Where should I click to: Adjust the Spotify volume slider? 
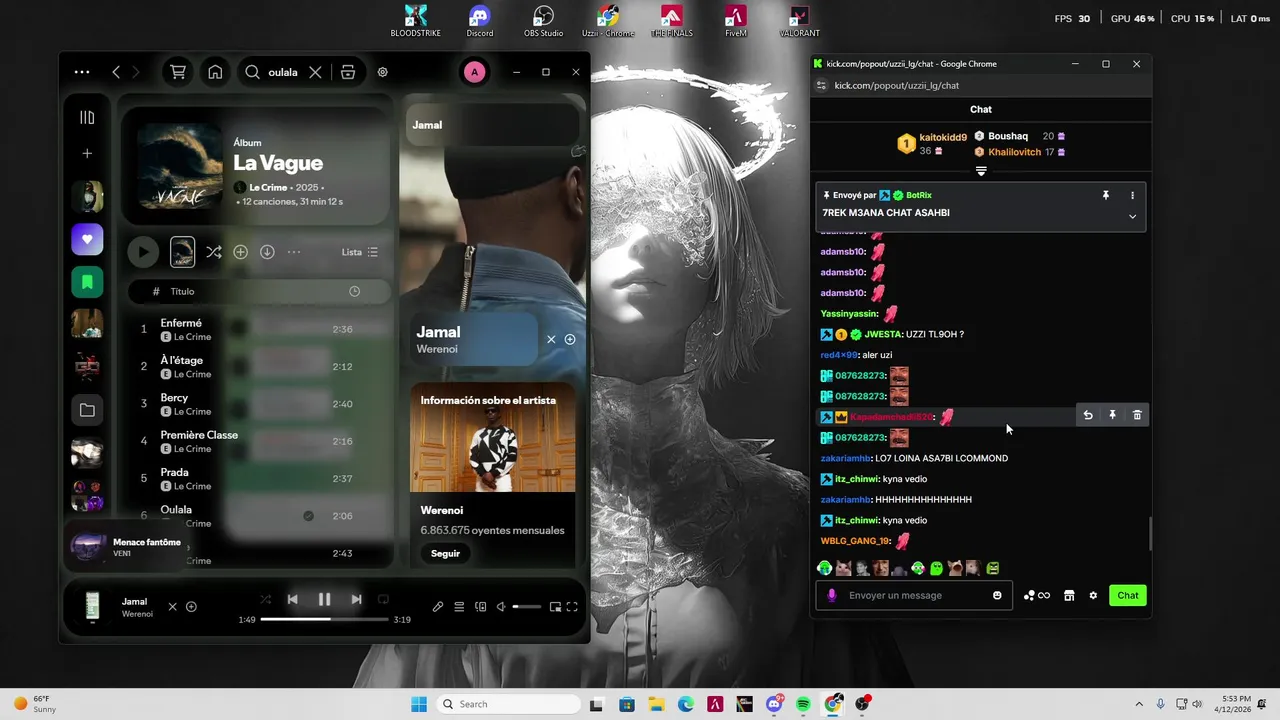click(x=527, y=606)
